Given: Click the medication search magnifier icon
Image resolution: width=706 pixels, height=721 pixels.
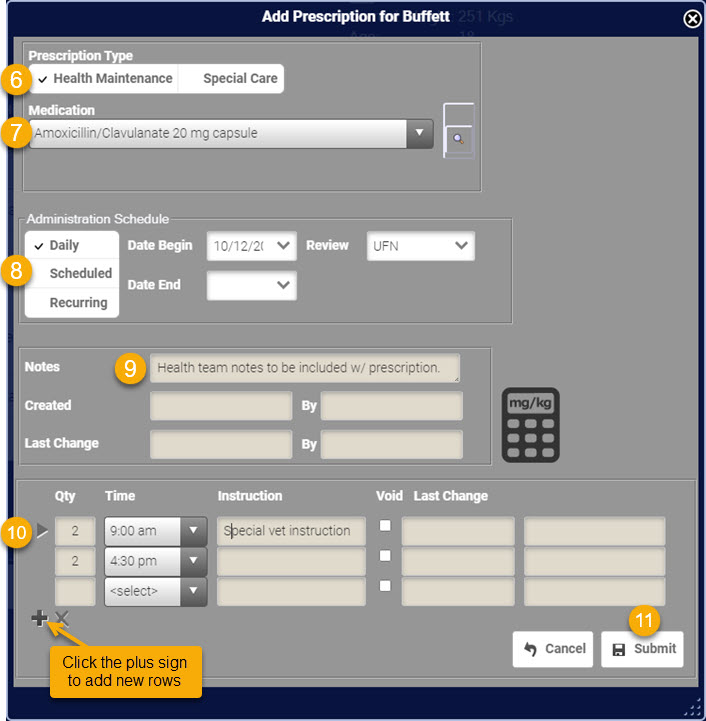Looking at the screenshot, I should pyautogui.click(x=458, y=138).
